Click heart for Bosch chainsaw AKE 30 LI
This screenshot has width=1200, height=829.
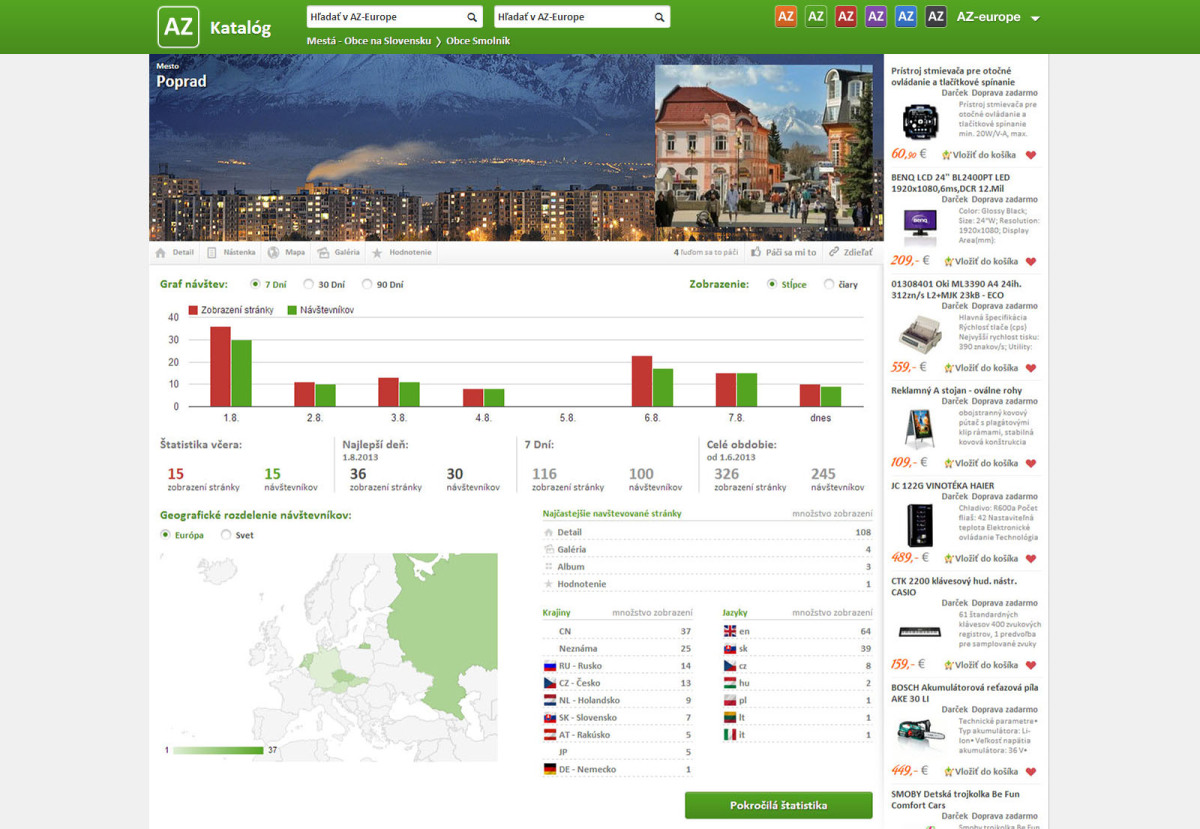click(1031, 772)
